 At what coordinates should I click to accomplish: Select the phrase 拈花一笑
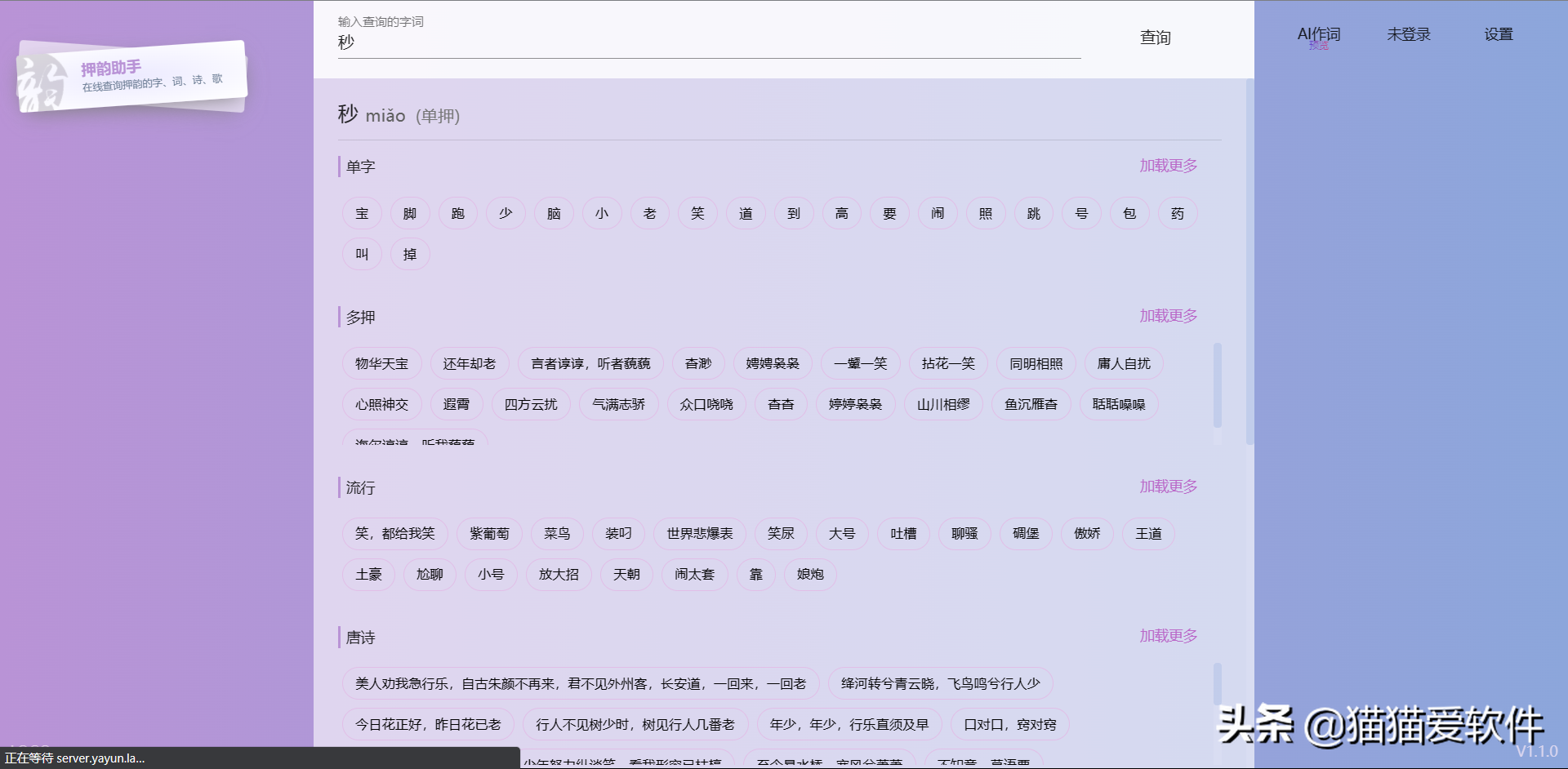tap(948, 364)
